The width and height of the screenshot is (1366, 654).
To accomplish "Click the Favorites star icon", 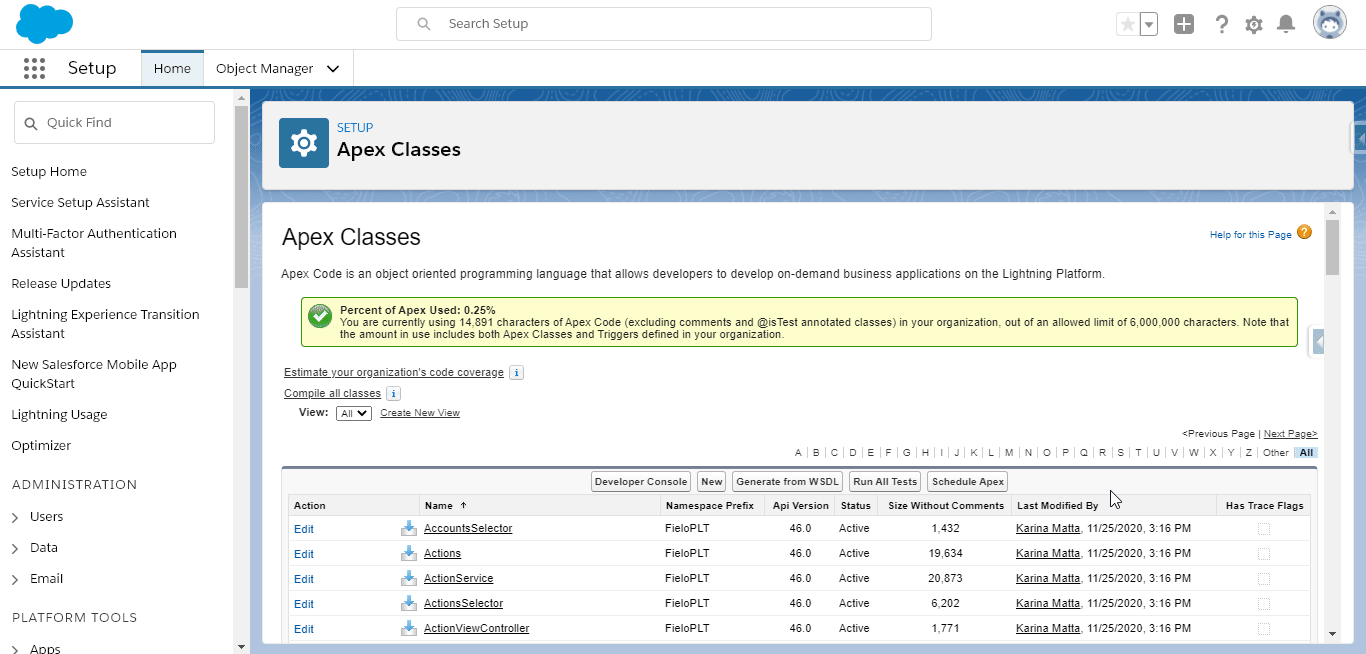I will 1127,24.
